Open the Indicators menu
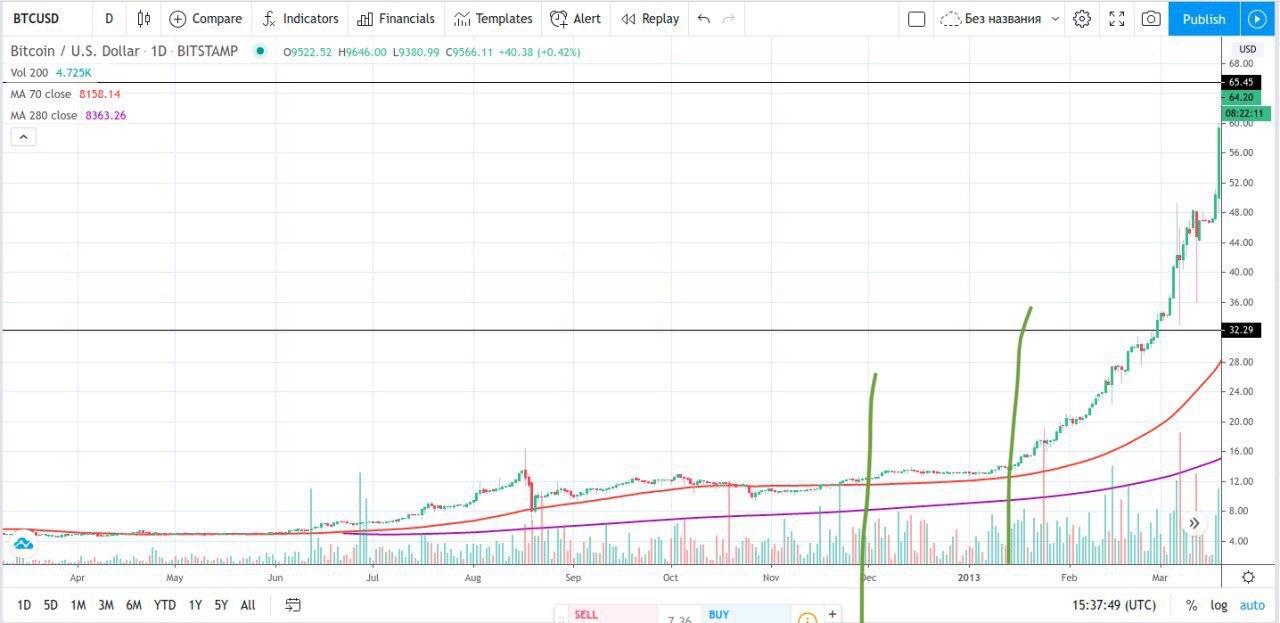 (x=300, y=18)
